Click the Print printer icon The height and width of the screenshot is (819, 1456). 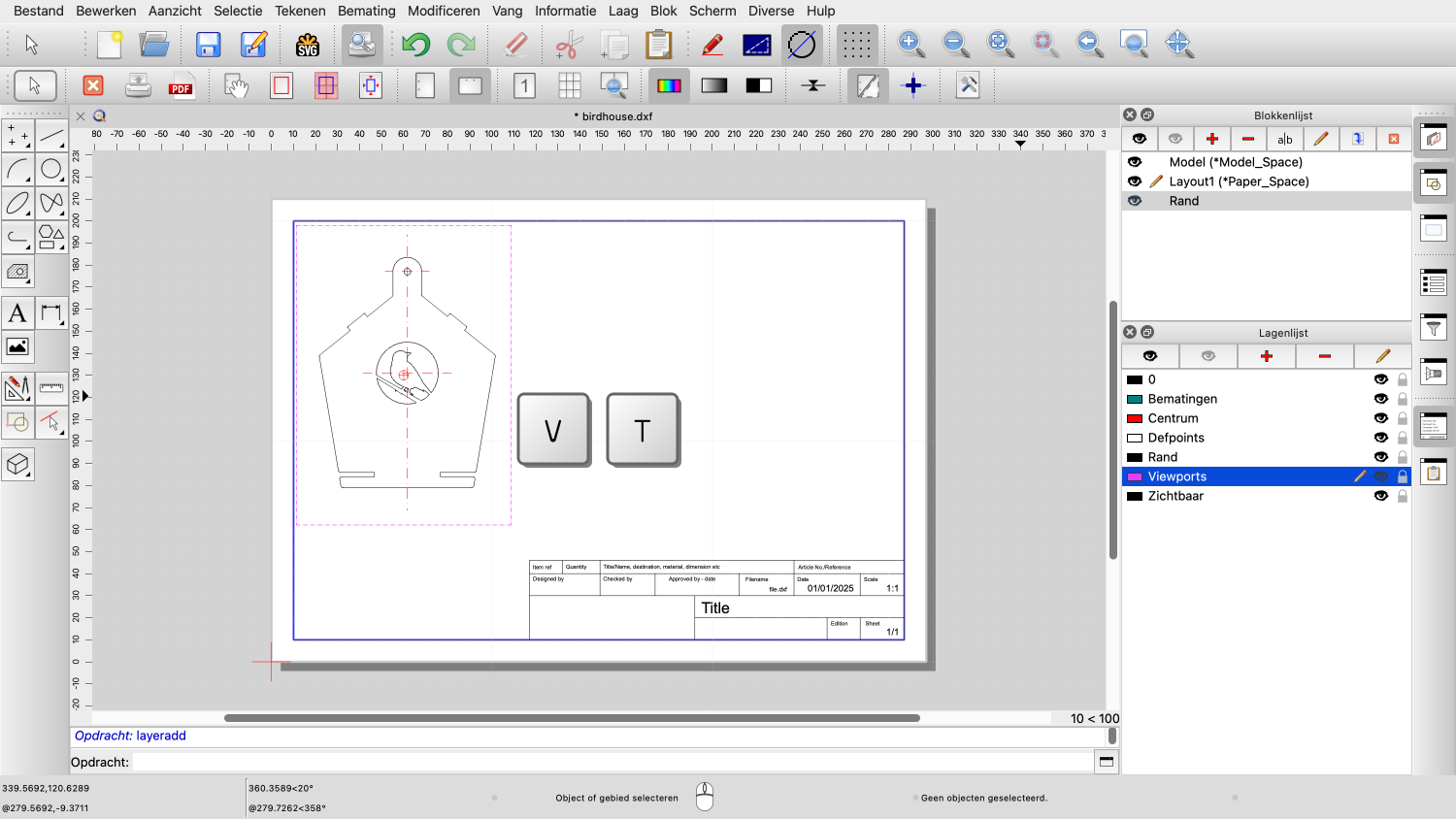(138, 85)
